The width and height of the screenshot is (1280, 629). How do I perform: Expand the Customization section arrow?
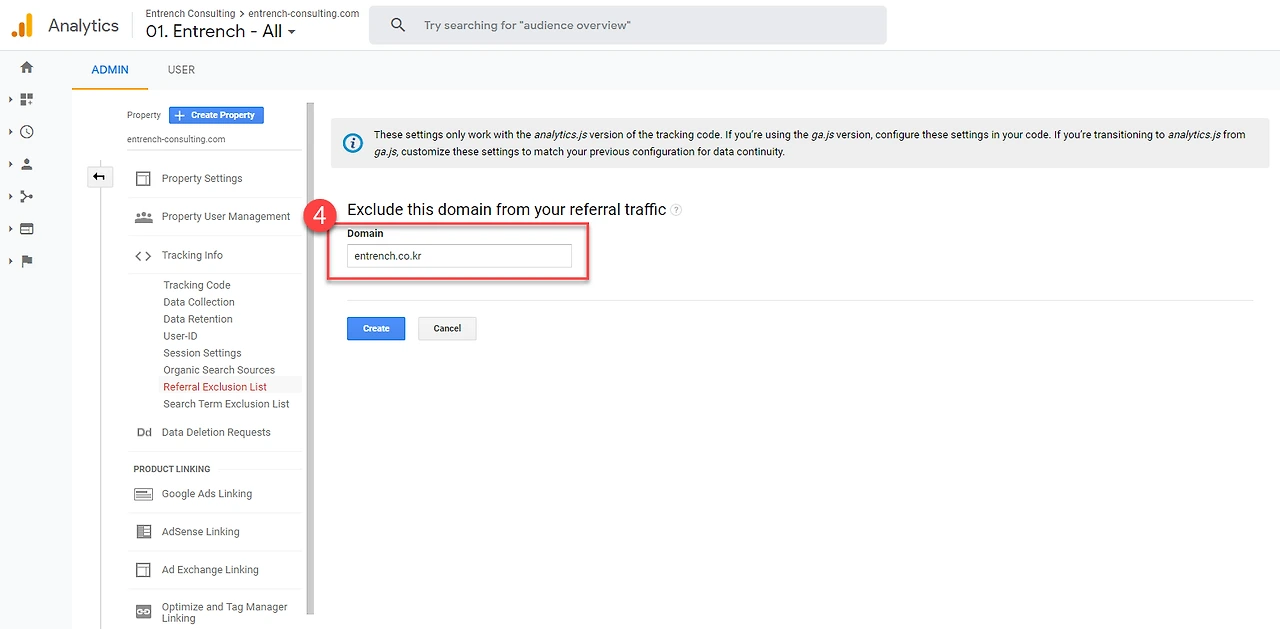point(10,100)
